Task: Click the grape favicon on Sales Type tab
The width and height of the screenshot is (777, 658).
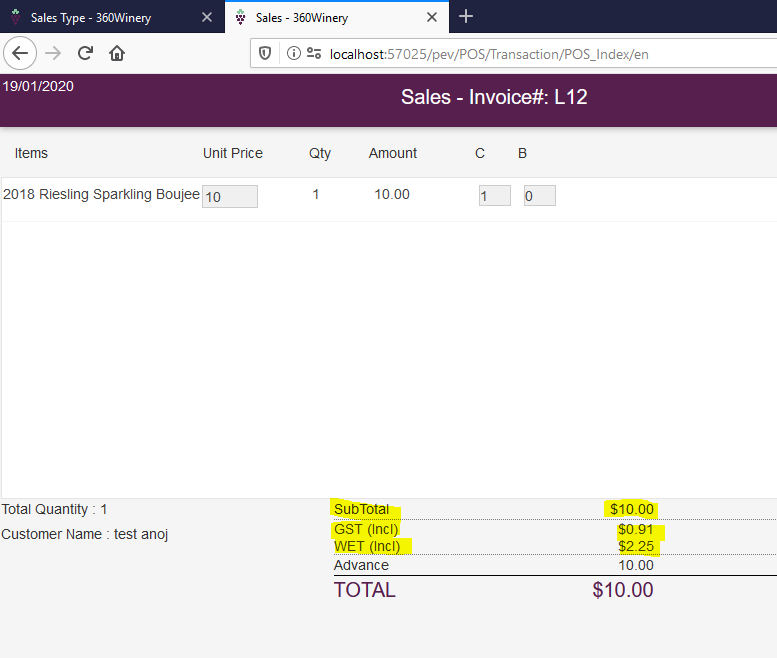Action: click(x=16, y=17)
